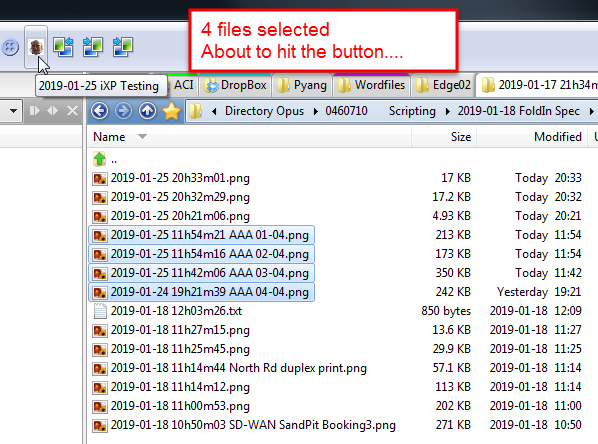Expand the arrow after the Directory Opus breadcrumb
Viewport: 598px width, 444px height.
tap(316, 111)
